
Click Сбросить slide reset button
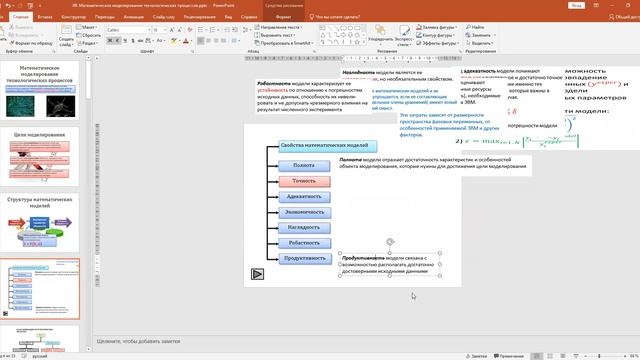point(88,35)
